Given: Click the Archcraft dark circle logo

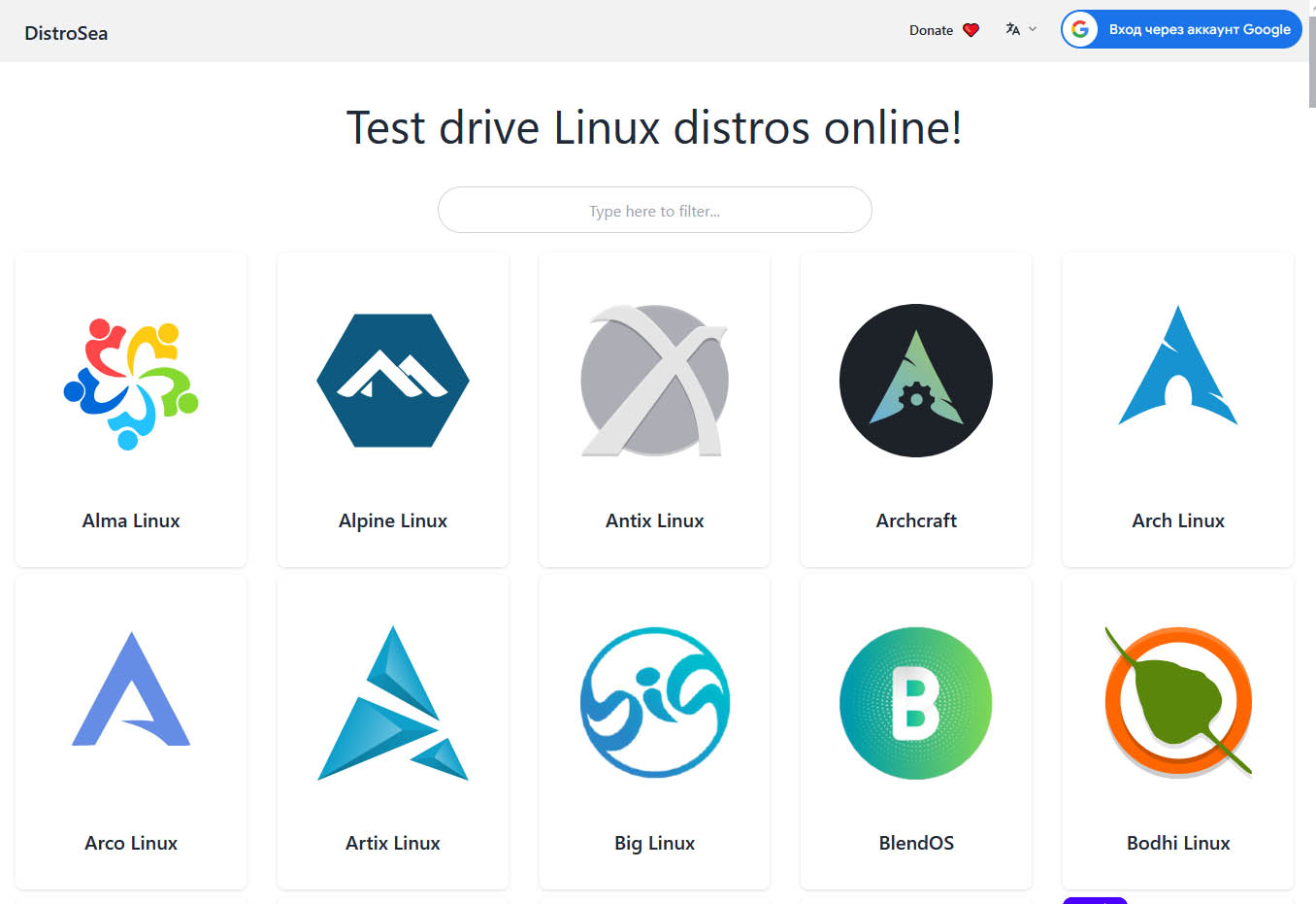Looking at the screenshot, I should pos(916,381).
